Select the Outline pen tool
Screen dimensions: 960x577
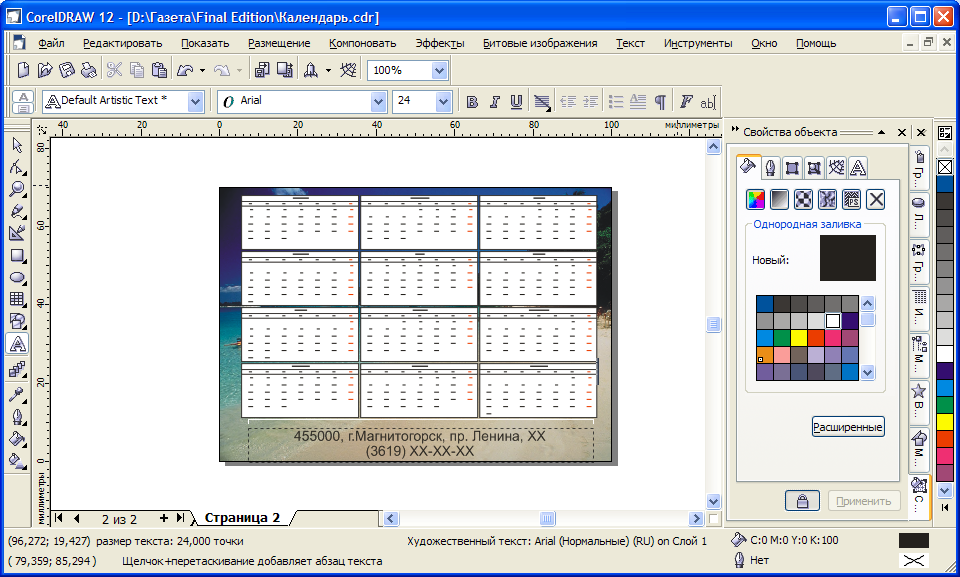tap(17, 417)
